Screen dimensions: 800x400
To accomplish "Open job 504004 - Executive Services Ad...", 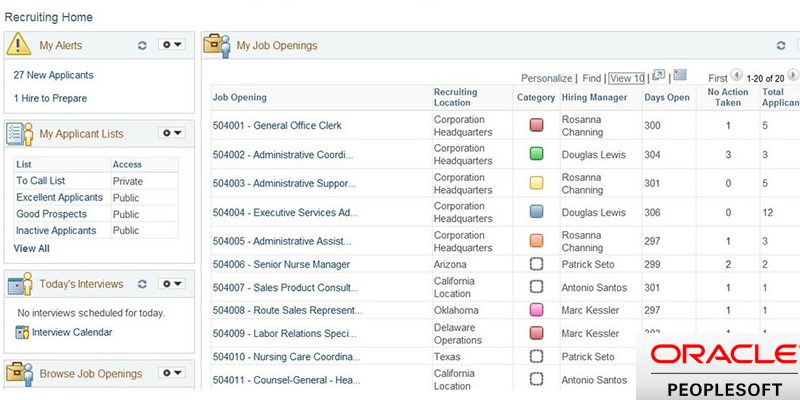I will (285, 212).
